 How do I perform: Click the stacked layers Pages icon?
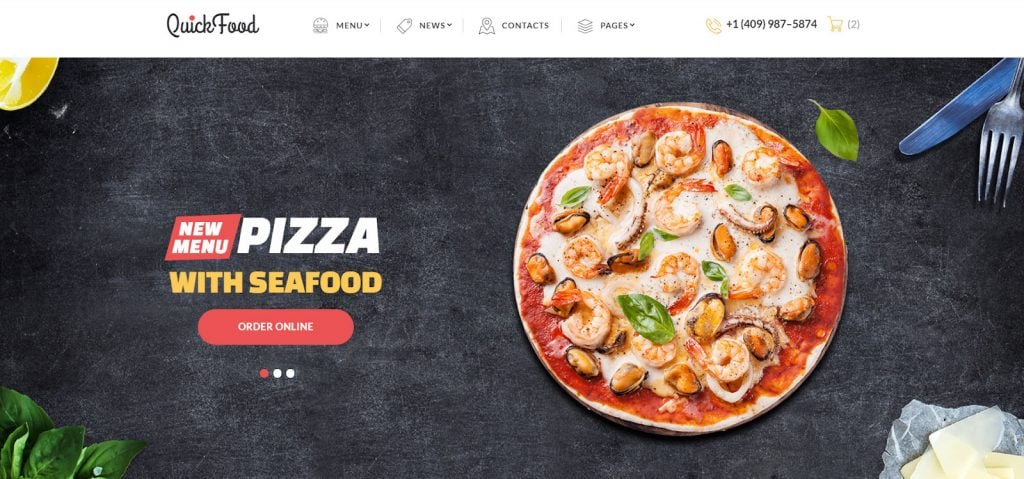[585, 25]
